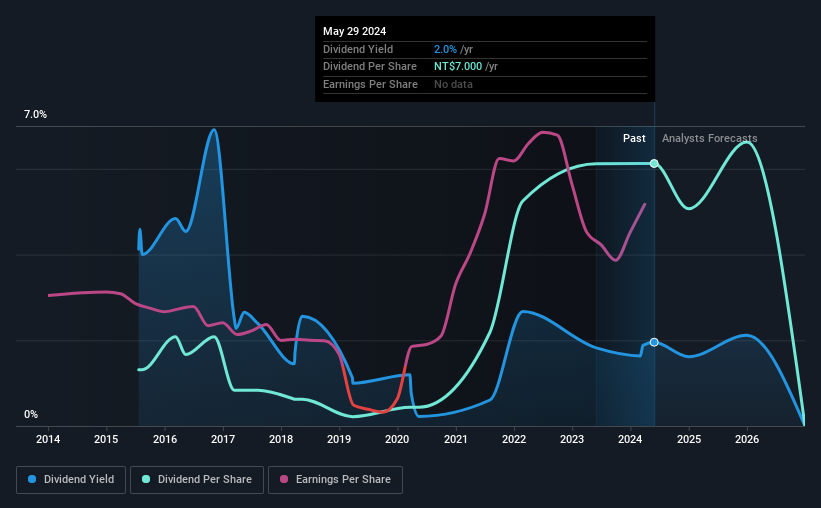Click the 2016 x-axis label

point(165,439)
